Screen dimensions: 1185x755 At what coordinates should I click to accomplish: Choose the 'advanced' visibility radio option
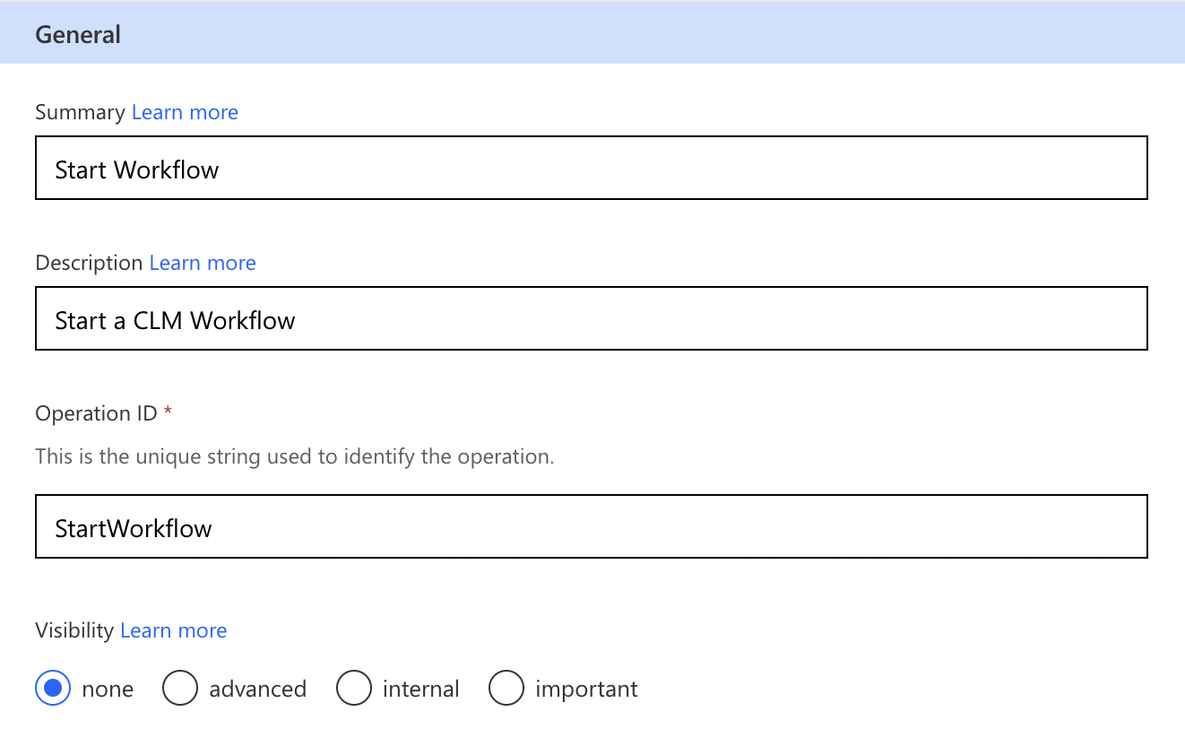point(180,688)
